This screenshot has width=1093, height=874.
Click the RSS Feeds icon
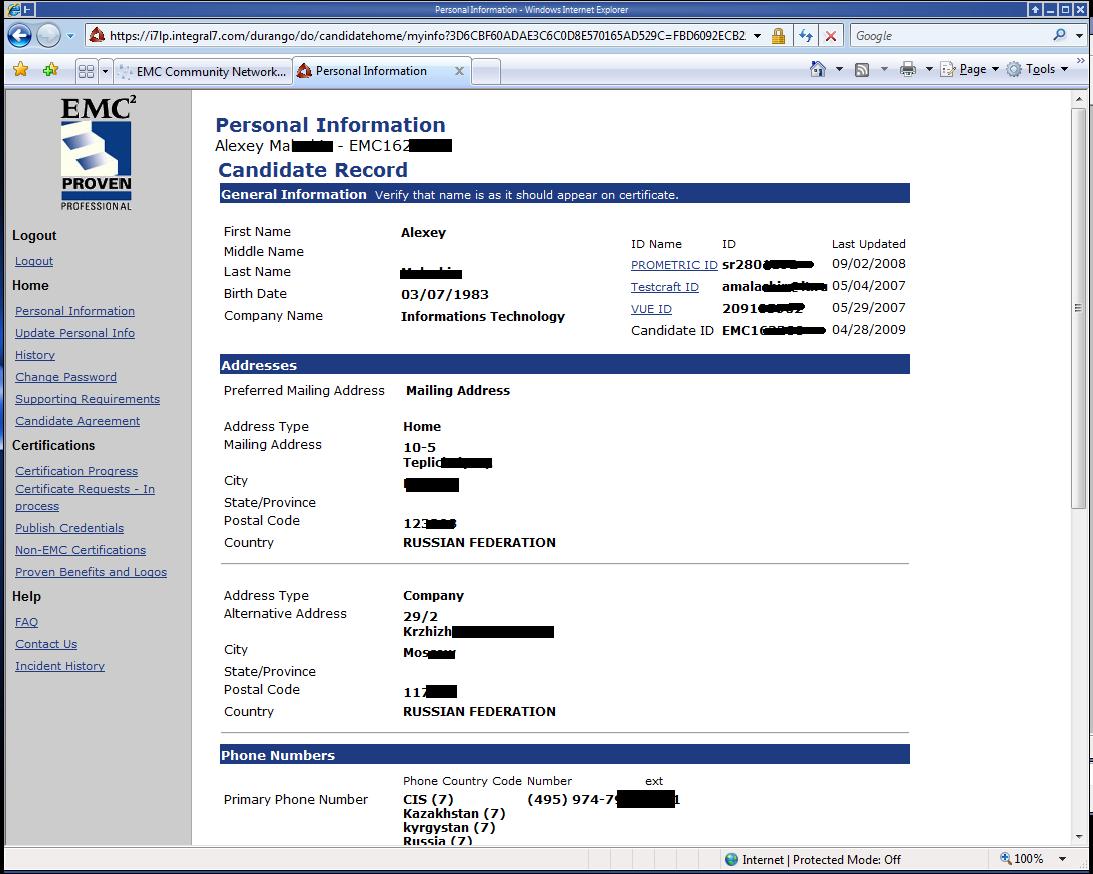(x=862, y=70)
